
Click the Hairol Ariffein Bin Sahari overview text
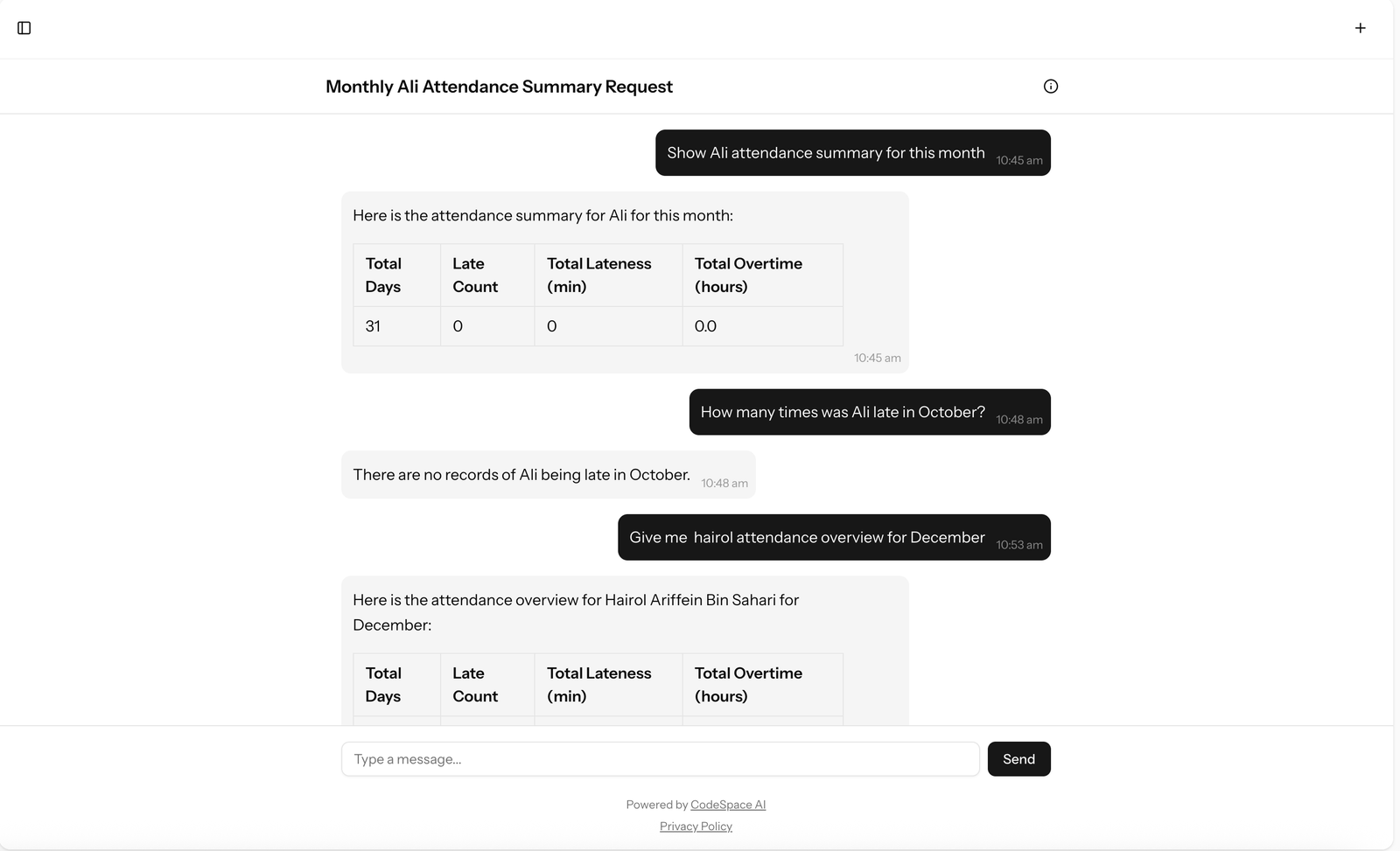[576, 612]
